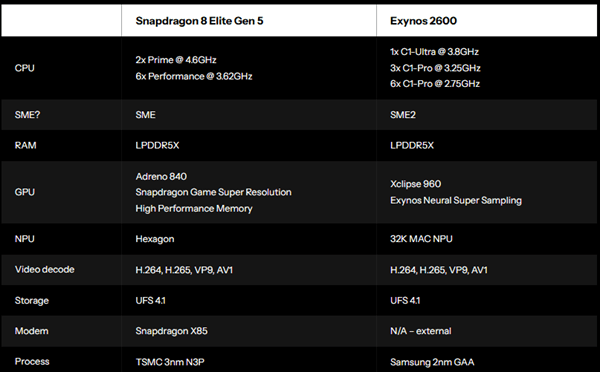Click the Snapdragon 8 Elite Gen 5 header

coord(199,21)
